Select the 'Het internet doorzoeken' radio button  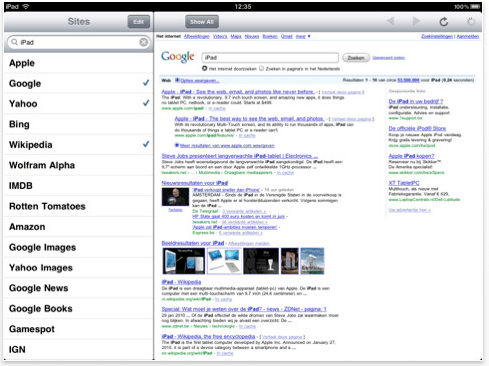coord(205,68)
